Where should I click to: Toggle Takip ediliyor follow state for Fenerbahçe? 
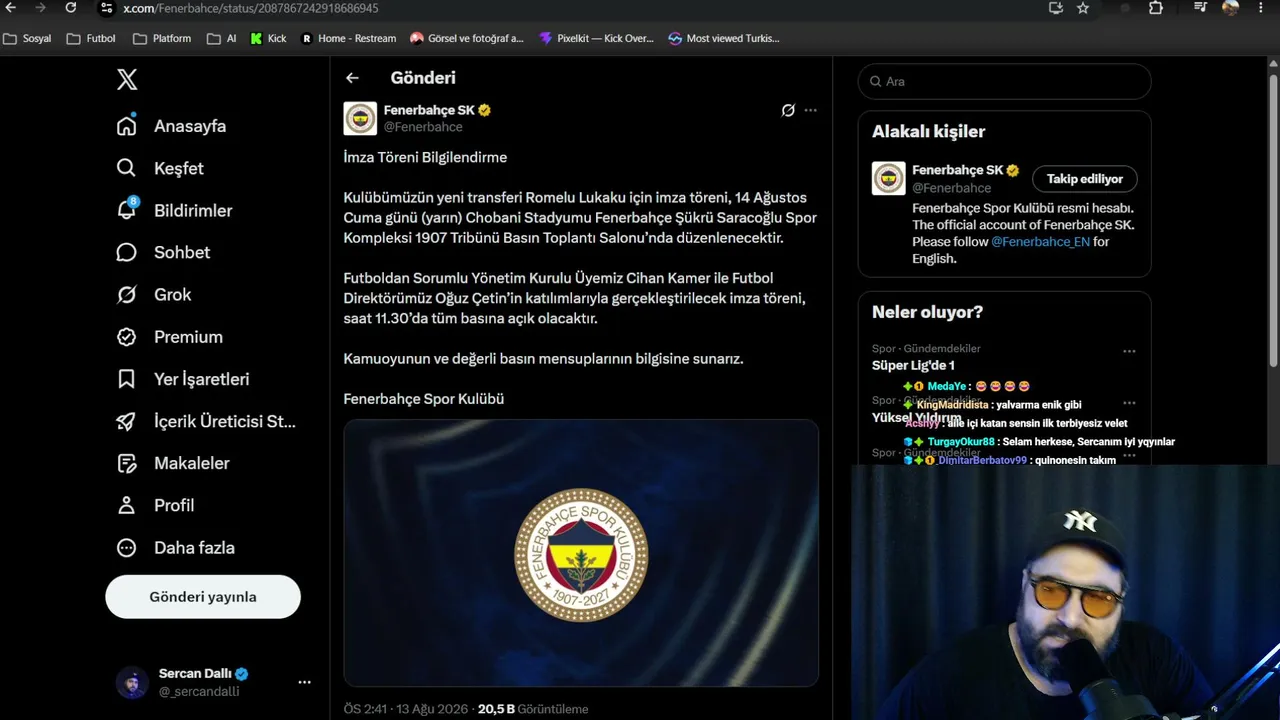(x=1085, y=179)
